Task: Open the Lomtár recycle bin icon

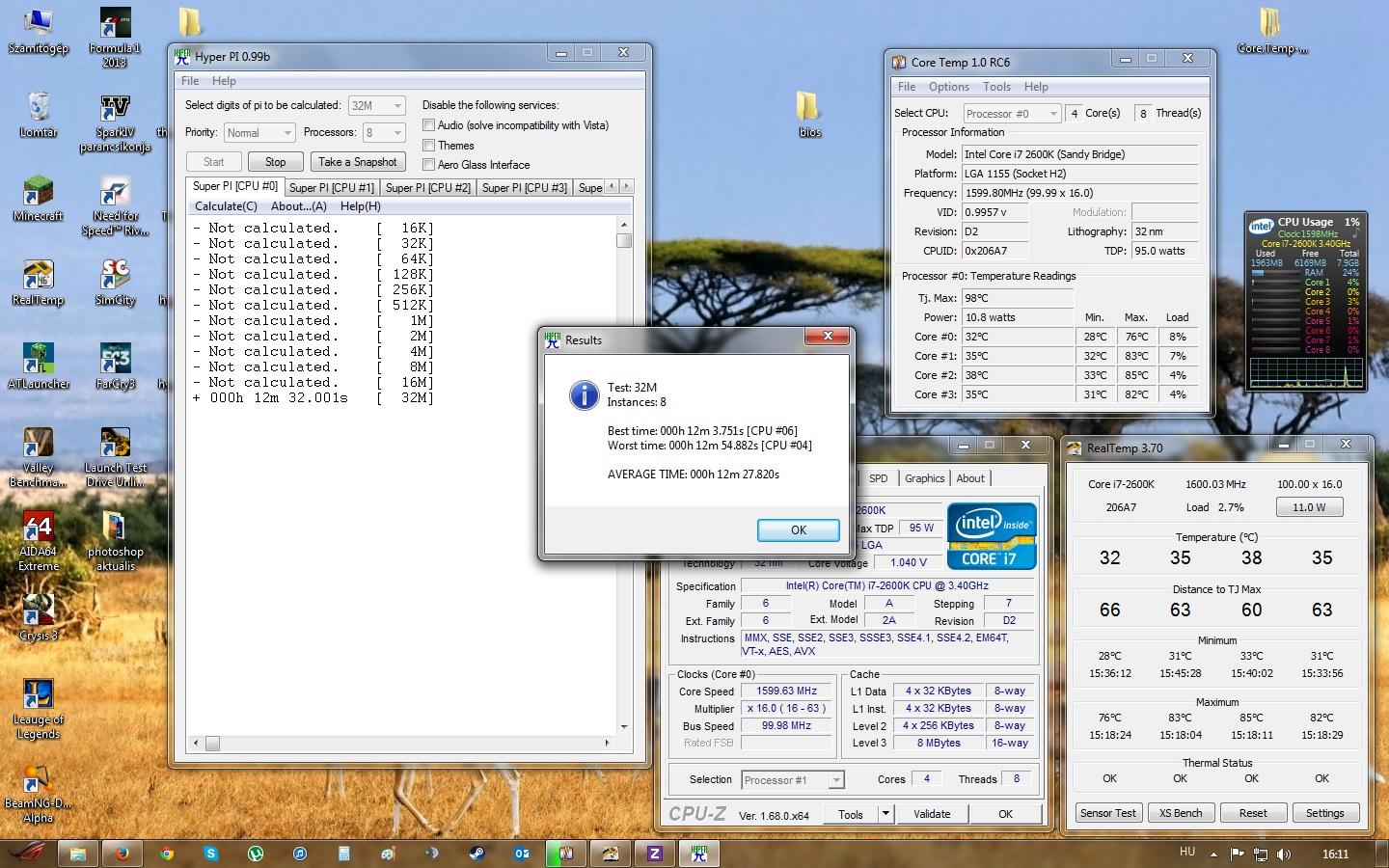Action: [x=39, y=115]
